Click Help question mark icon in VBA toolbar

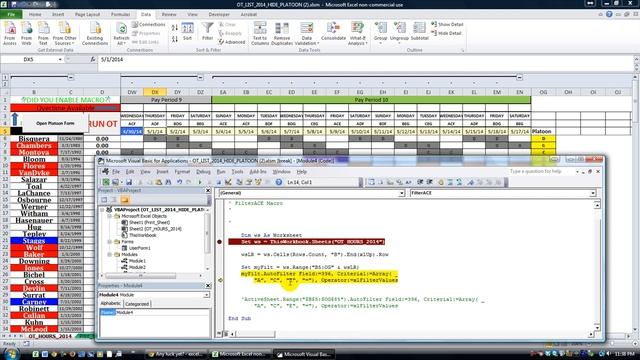click(279, 182)
